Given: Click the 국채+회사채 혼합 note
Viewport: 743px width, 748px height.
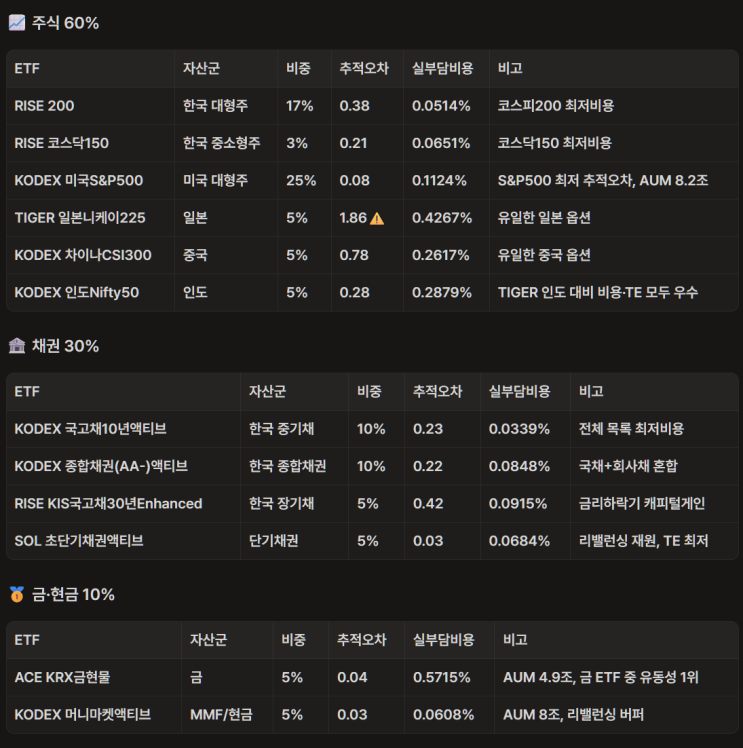Looking at the screenshot, I should [x=628, y=466].
